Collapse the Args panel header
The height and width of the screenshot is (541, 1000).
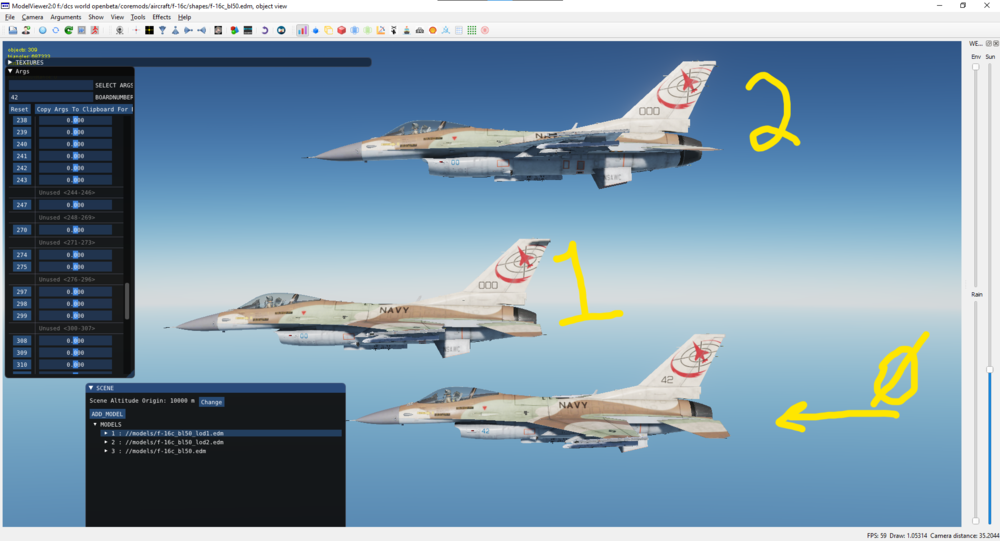point(10,71)
